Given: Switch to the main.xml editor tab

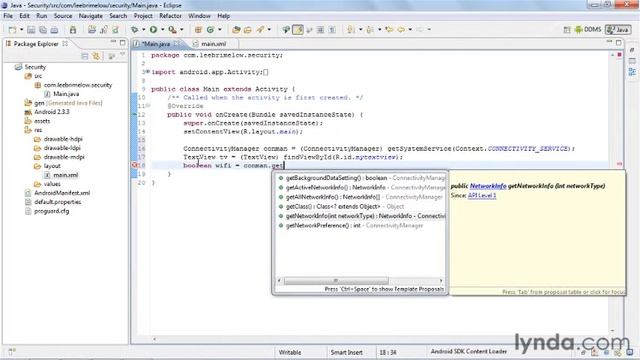Looking at the screenshot, I should (x=213, y=44).
